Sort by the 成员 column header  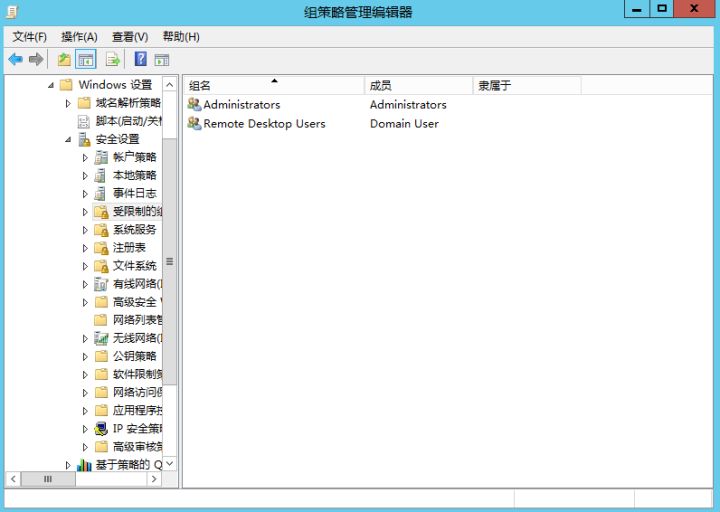(x=419, y=85)
